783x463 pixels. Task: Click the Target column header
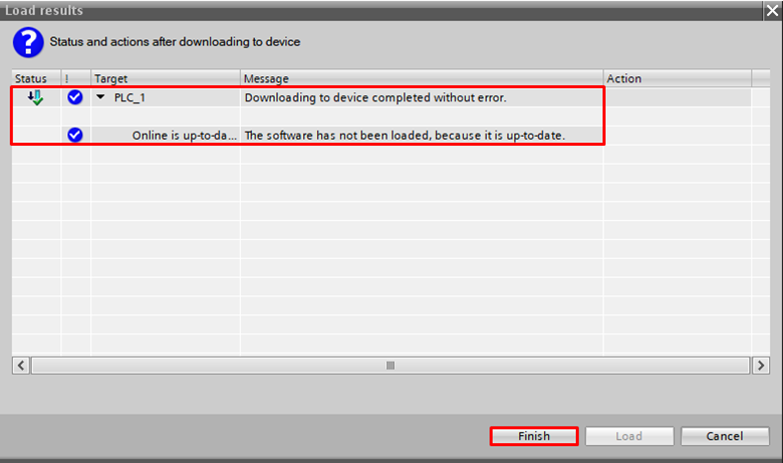click(111, 78)
